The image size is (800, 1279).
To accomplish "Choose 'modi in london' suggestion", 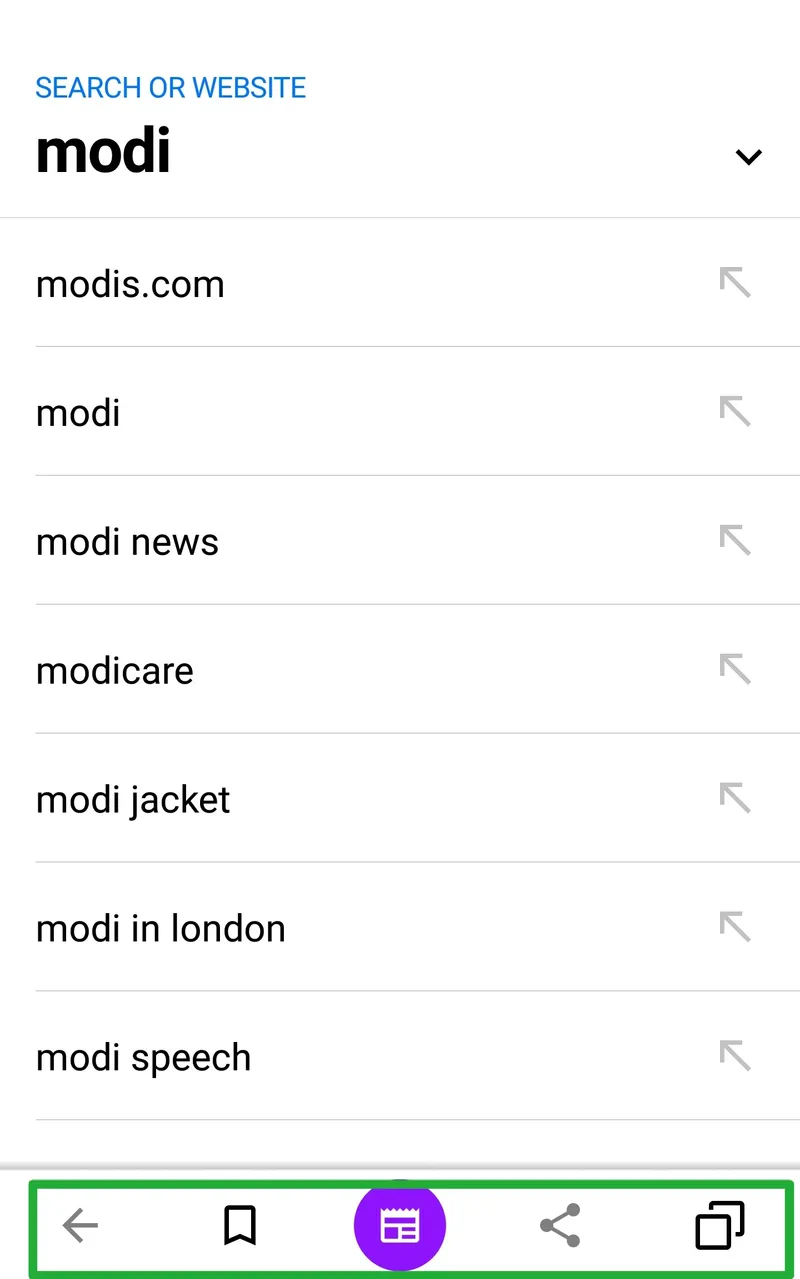I will point(160,929).
